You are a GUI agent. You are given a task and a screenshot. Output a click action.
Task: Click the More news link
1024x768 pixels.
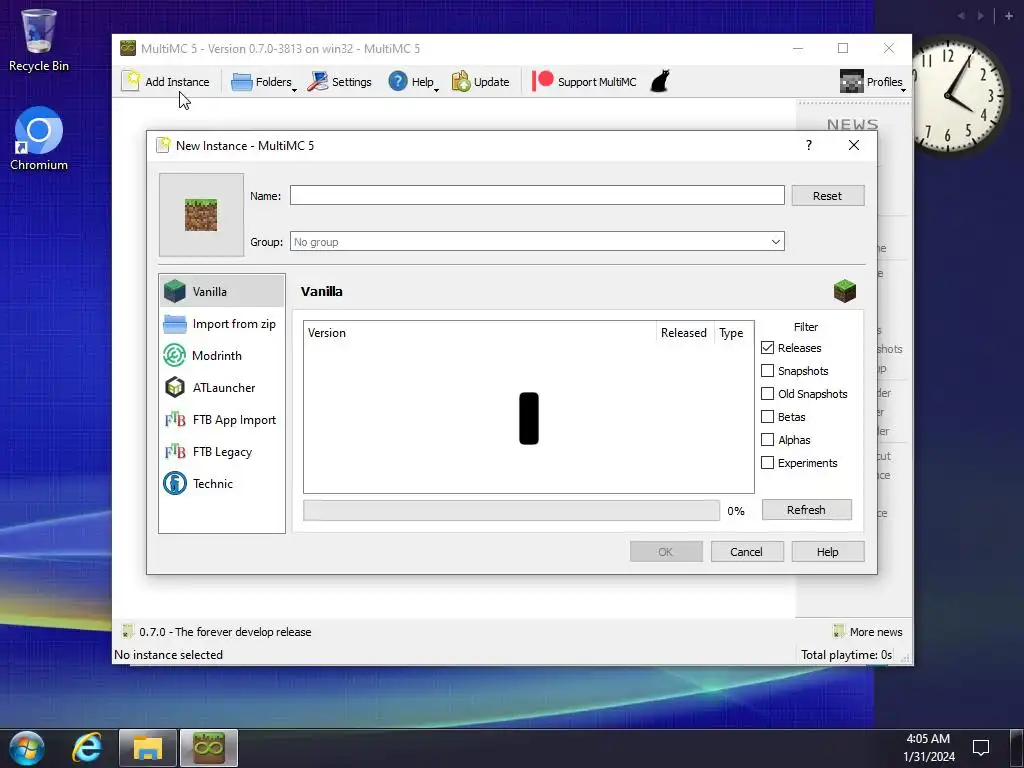868,632
